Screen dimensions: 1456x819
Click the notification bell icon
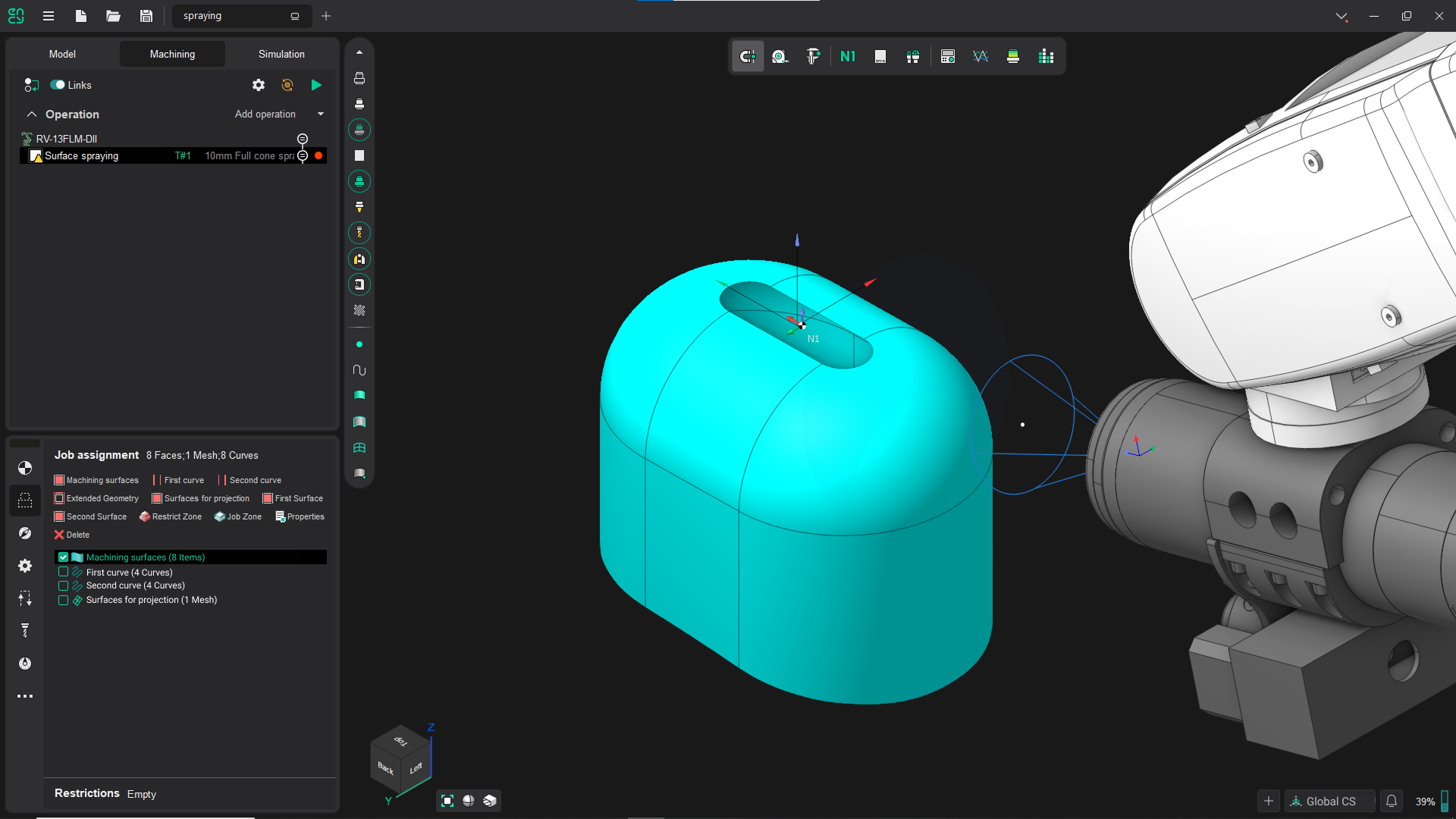[1392, 801]
